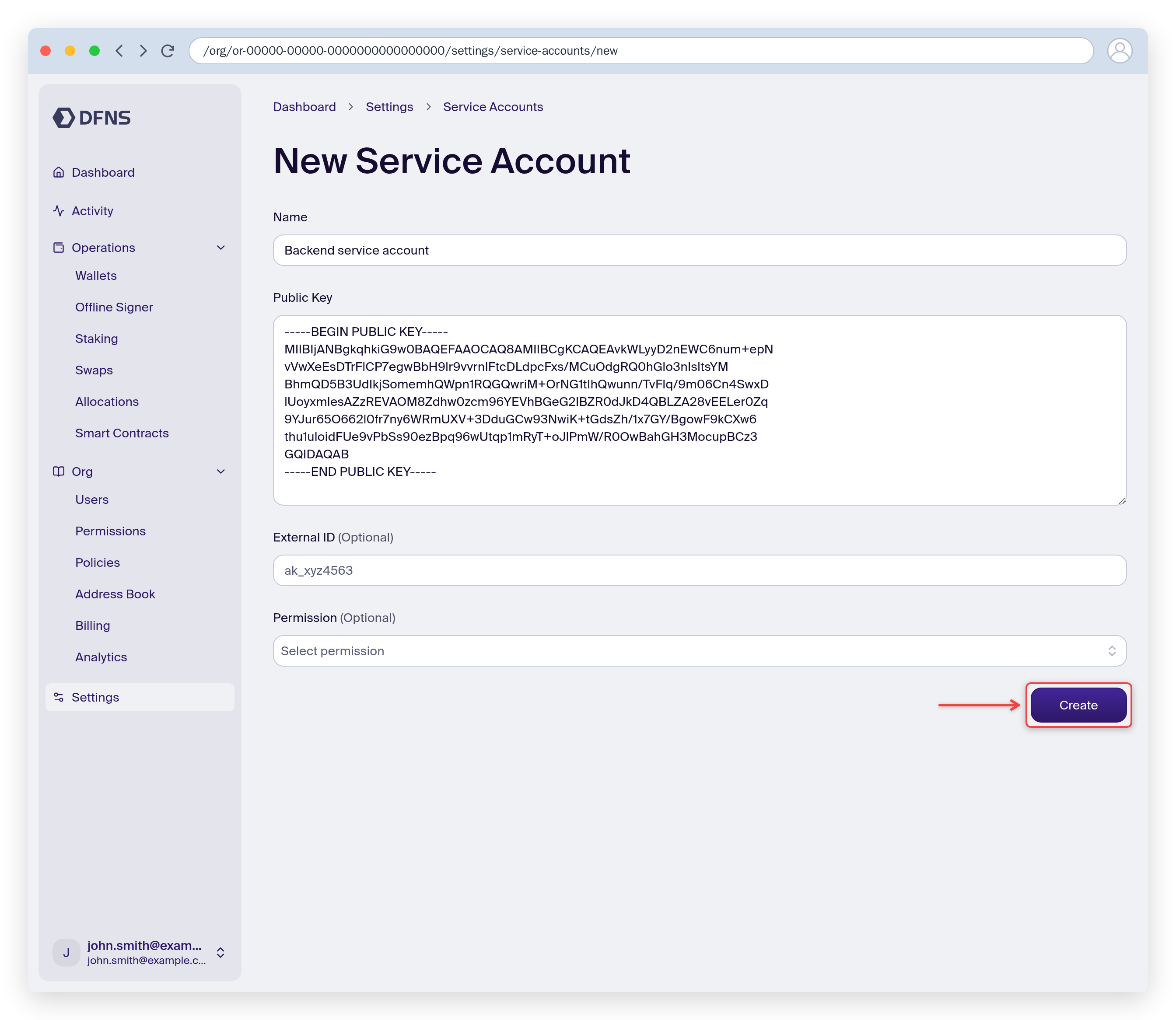The width and height of the screenshot is (1176, 1020).
Task: Click the Dashboard home icon in sidebar
Action: point(59,172)
